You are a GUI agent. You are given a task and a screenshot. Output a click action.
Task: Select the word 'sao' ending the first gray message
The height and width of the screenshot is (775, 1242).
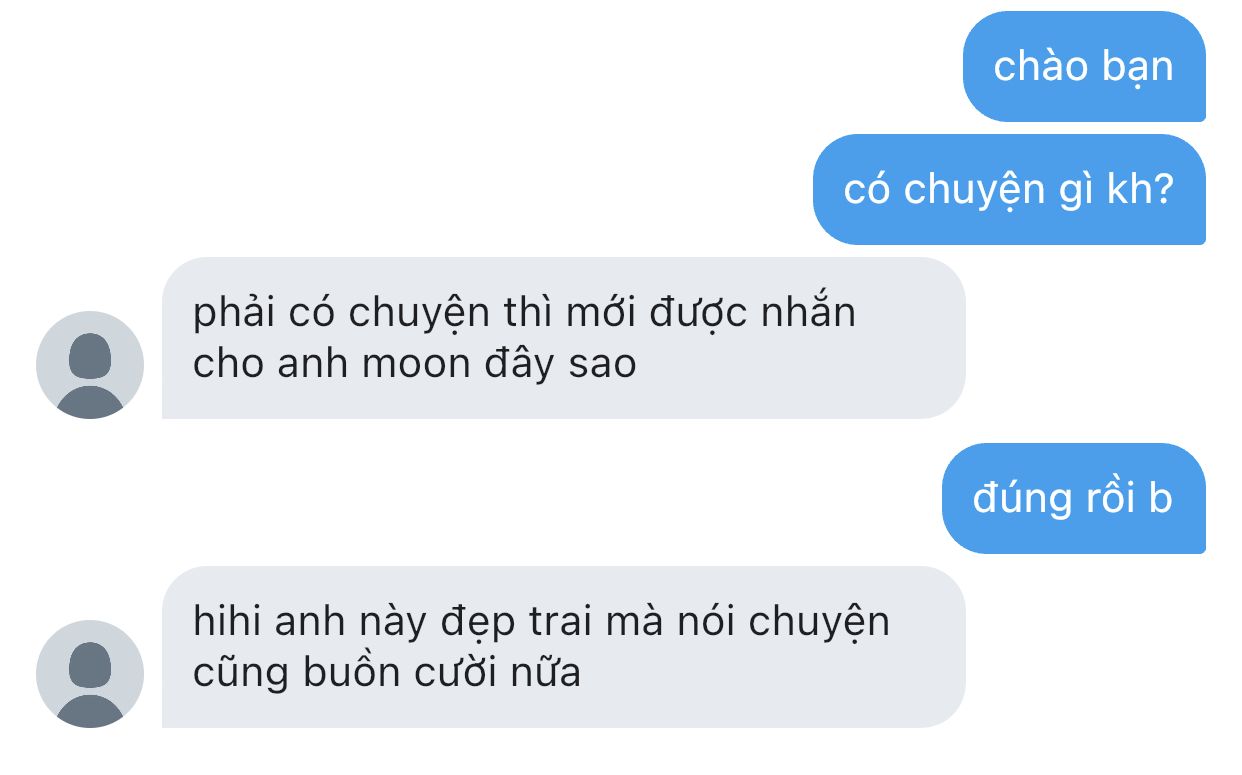(x=603, y=365)
